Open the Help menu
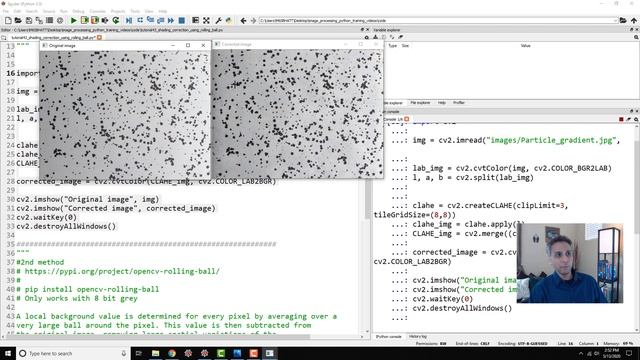 pyautogui.click(x=162, y=11)
